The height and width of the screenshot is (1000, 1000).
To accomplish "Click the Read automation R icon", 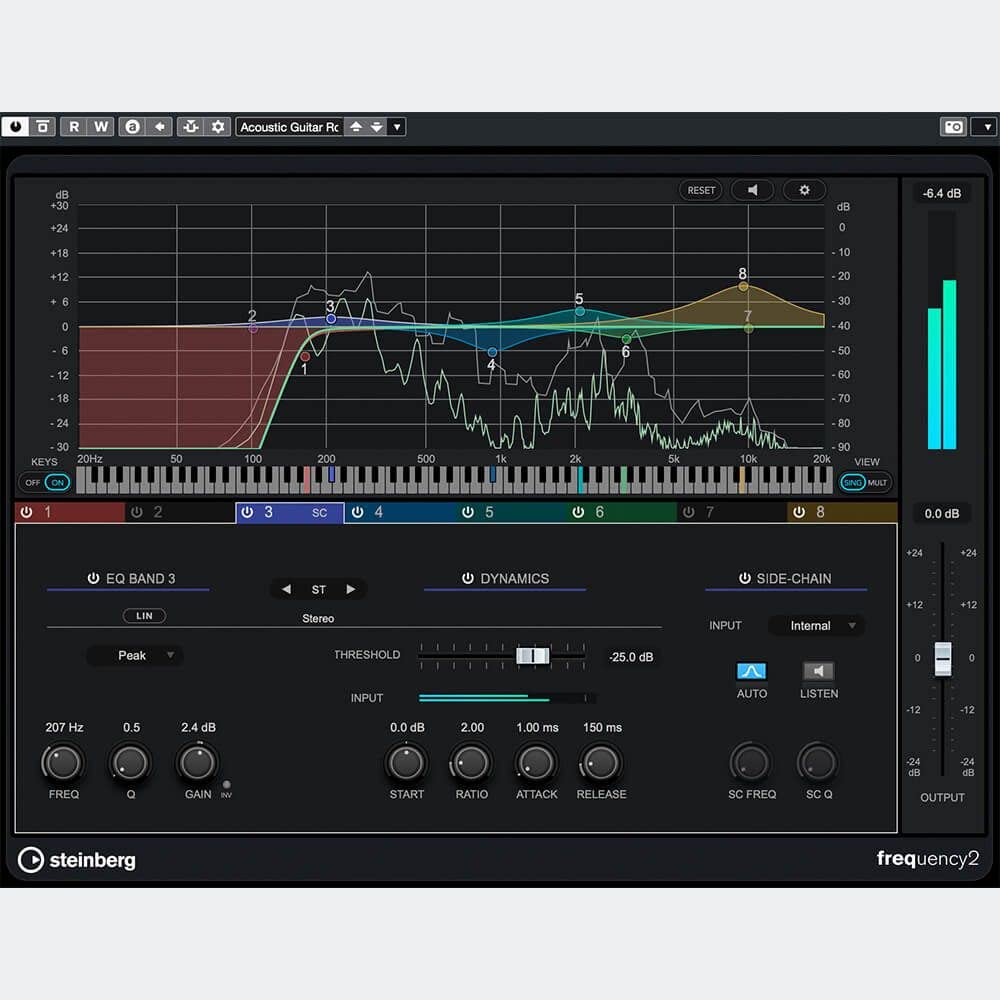I will click(x=74, y=127).
